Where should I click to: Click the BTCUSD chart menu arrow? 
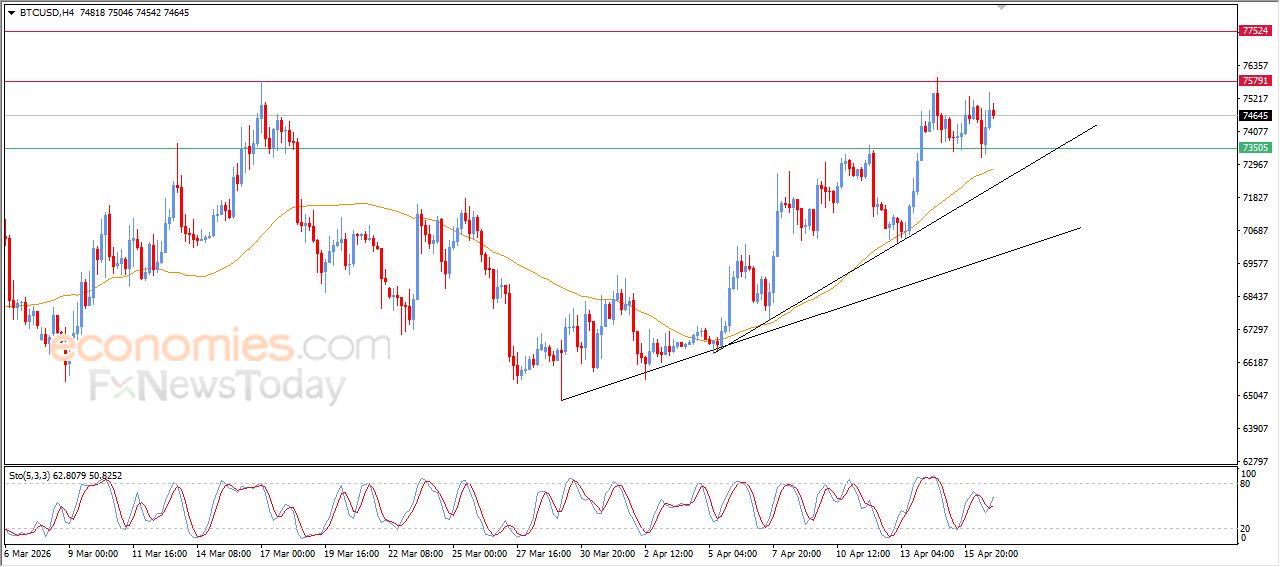click(x=11, y=13)
